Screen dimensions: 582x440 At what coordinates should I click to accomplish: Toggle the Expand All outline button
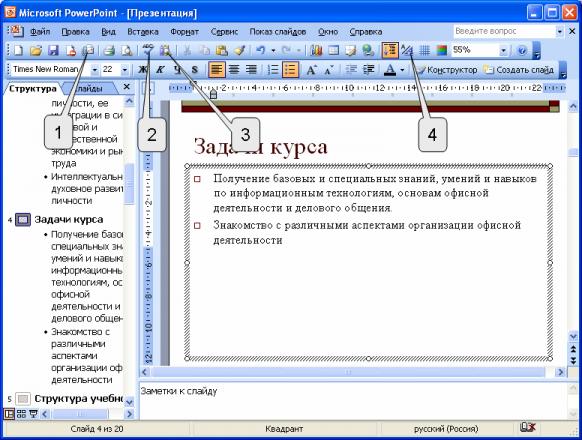390,50
